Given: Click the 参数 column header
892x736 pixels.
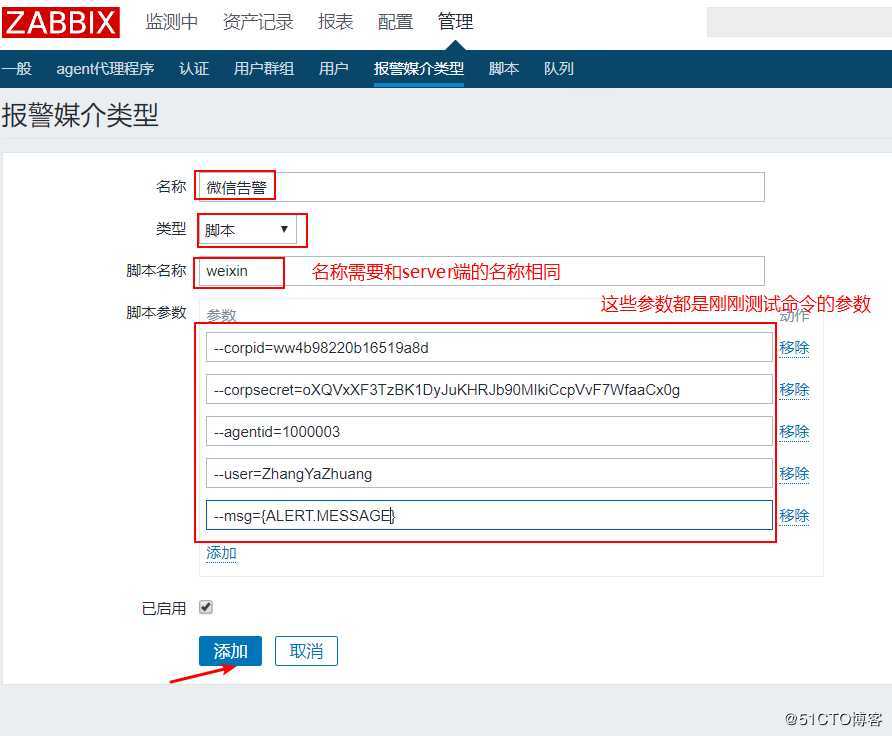Looking at the screenshot, I should [x=221, y=315].
